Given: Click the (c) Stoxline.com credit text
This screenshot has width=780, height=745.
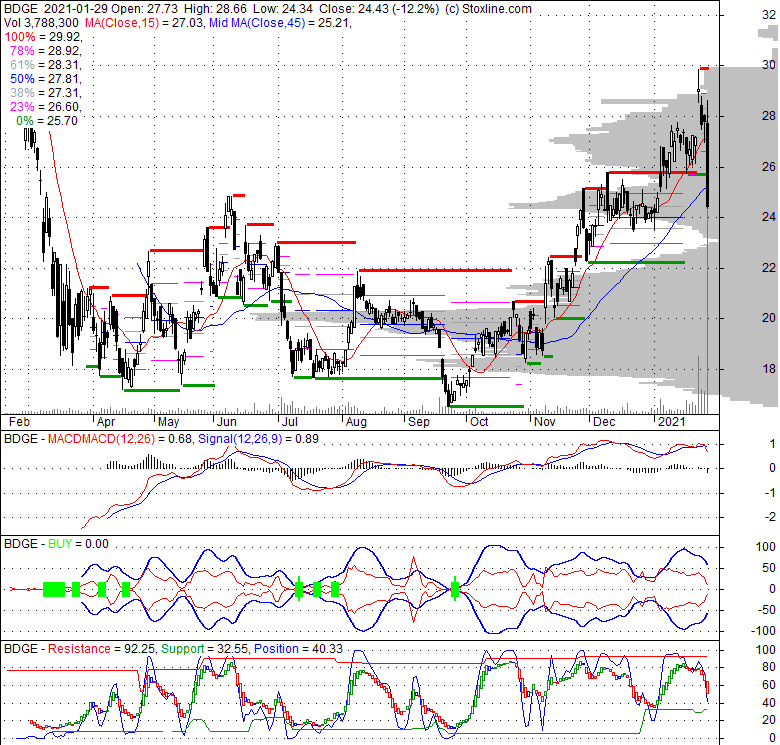Looking at the screenshot, I should pyautogui.click(x=488, y=9).
